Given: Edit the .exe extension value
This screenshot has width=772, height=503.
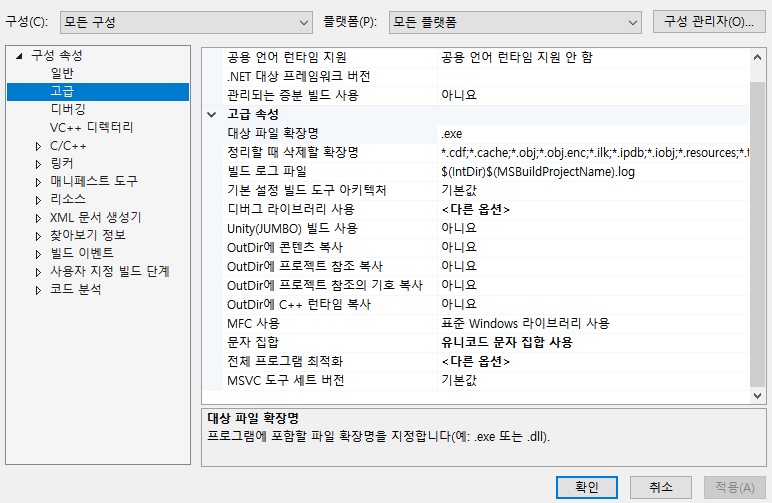Looking at the screenshot, I should [593, 133].
